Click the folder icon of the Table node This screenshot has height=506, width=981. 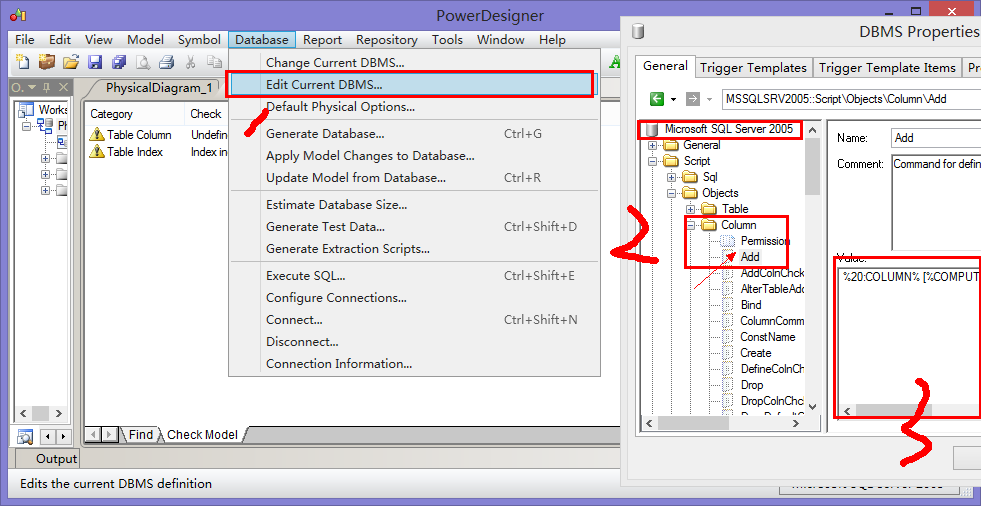tap(709, 209)
